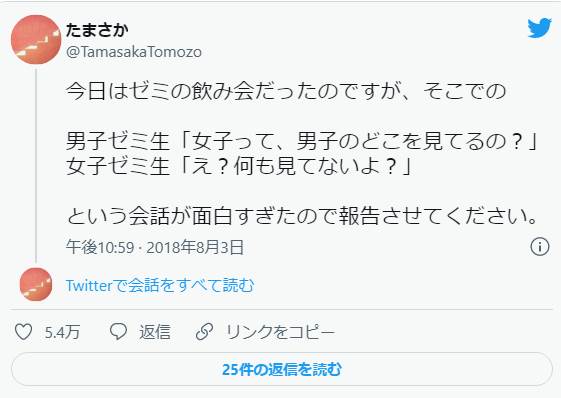Click the vertical thread line under the avatar
This screenshot has width=561, height=398.
36,166
